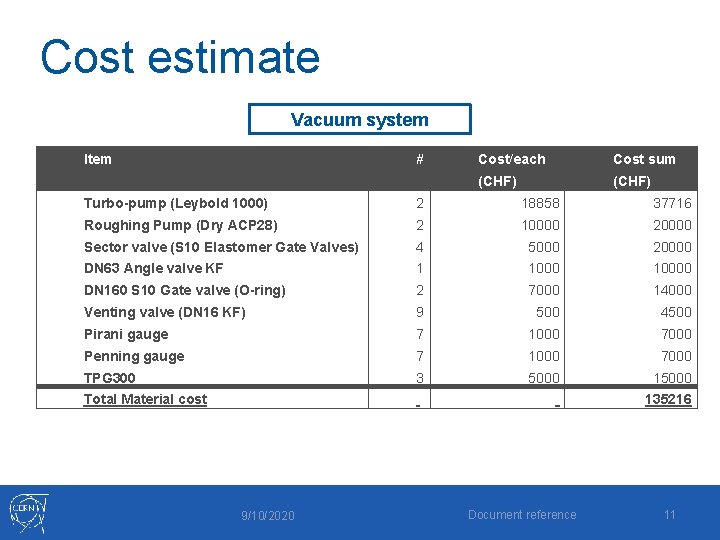This screenshot has width=720, height=540.
Task: Click 'Document reference' footer text
Action: click(522, 515)
